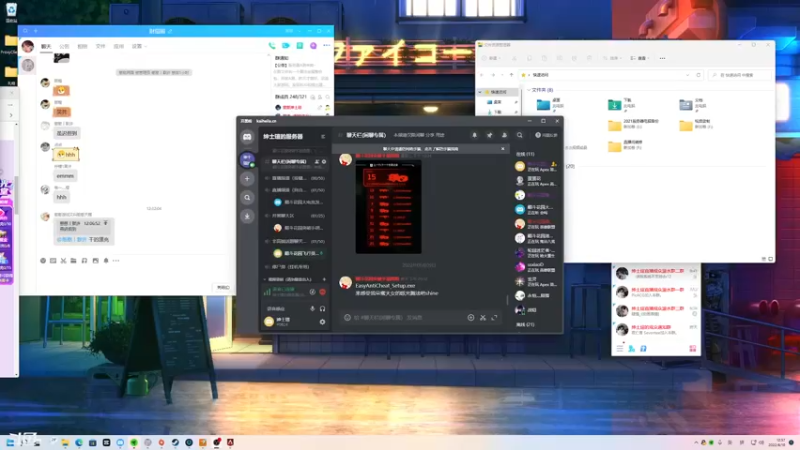800x450 pixels.
Task: Open the address bar history dropdown in Explorer
Action: click(x=687, y=75)
